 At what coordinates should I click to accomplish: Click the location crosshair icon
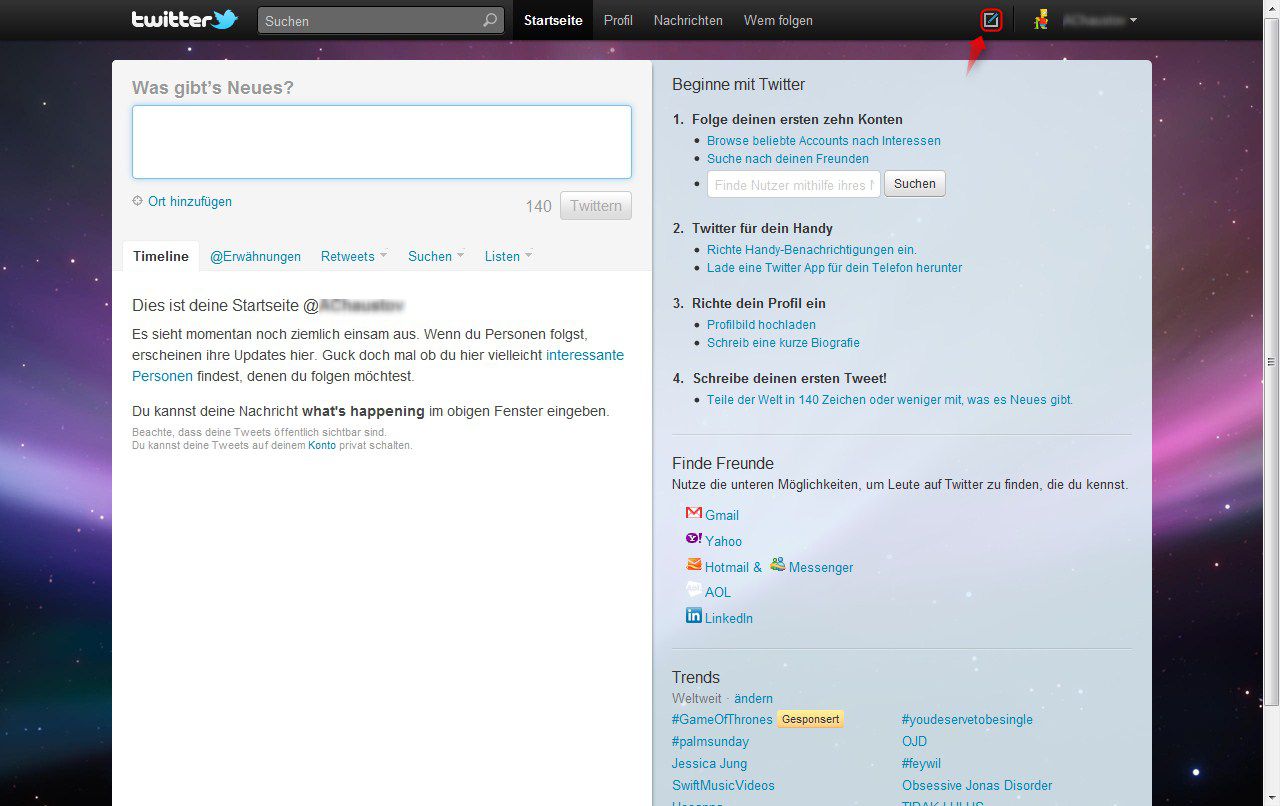[138, 201]
